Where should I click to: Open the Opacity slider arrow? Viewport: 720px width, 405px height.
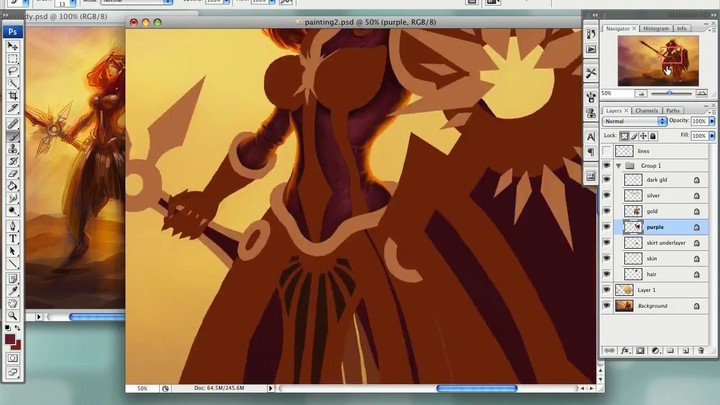[x=712, y=121]
